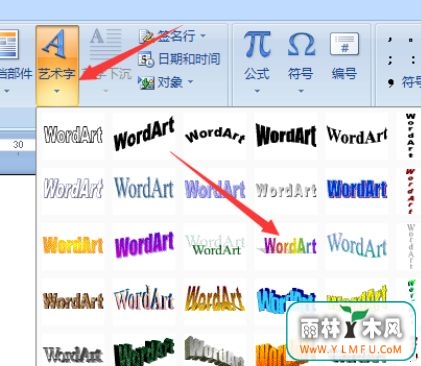Insert a 签名行 signature line
Screen dimensions: 421x366
tap(167, 36)
